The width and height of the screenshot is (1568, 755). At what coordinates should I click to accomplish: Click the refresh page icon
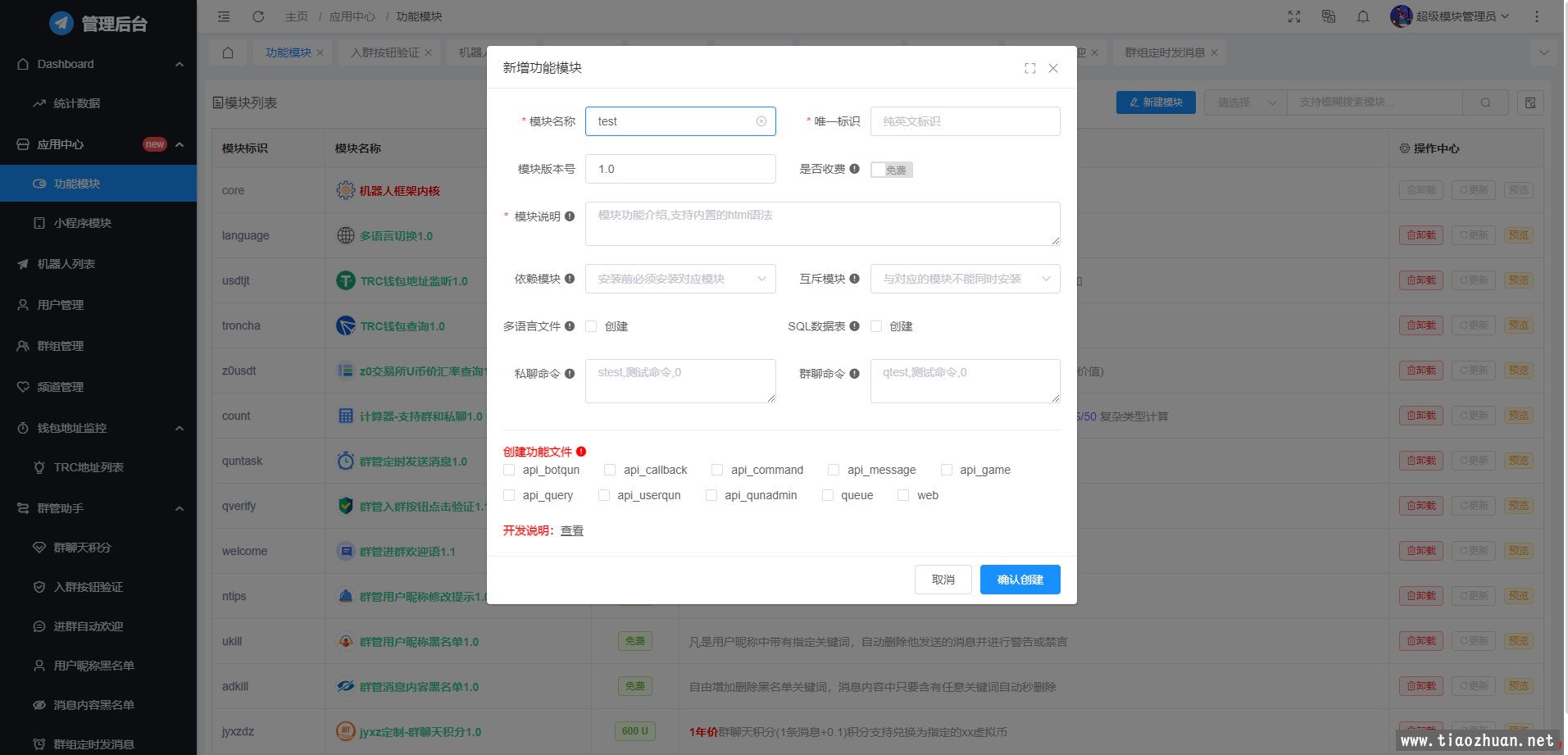point(258,16)
